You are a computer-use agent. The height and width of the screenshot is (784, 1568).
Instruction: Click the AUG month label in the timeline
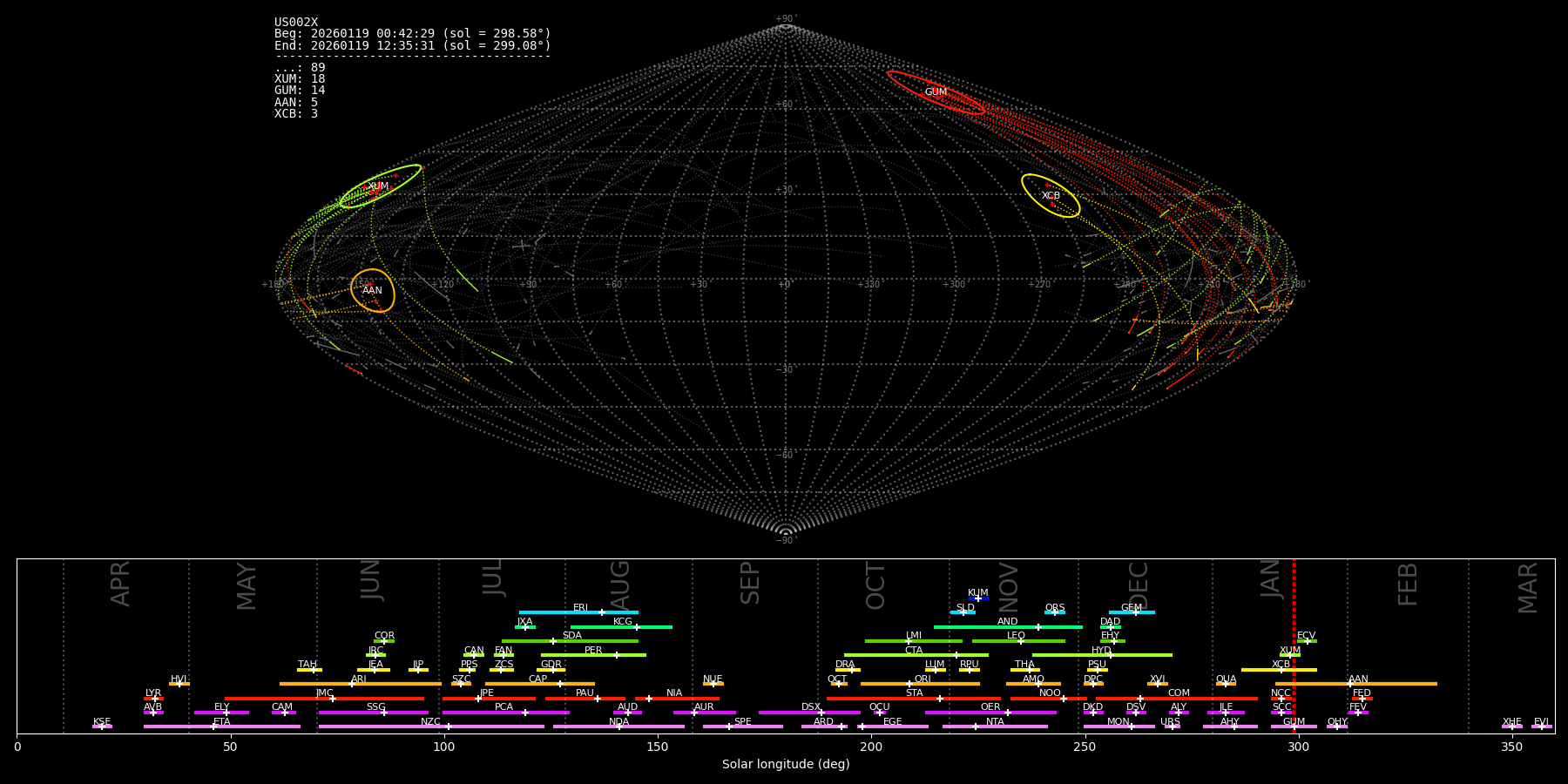click(x=620, y=584)
